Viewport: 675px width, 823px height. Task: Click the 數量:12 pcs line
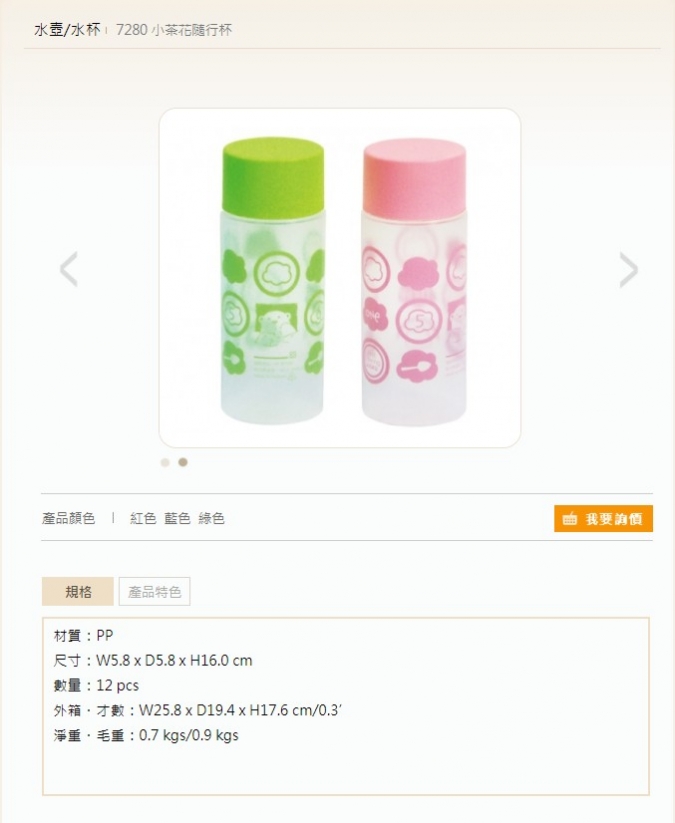[x=96, y=685]
